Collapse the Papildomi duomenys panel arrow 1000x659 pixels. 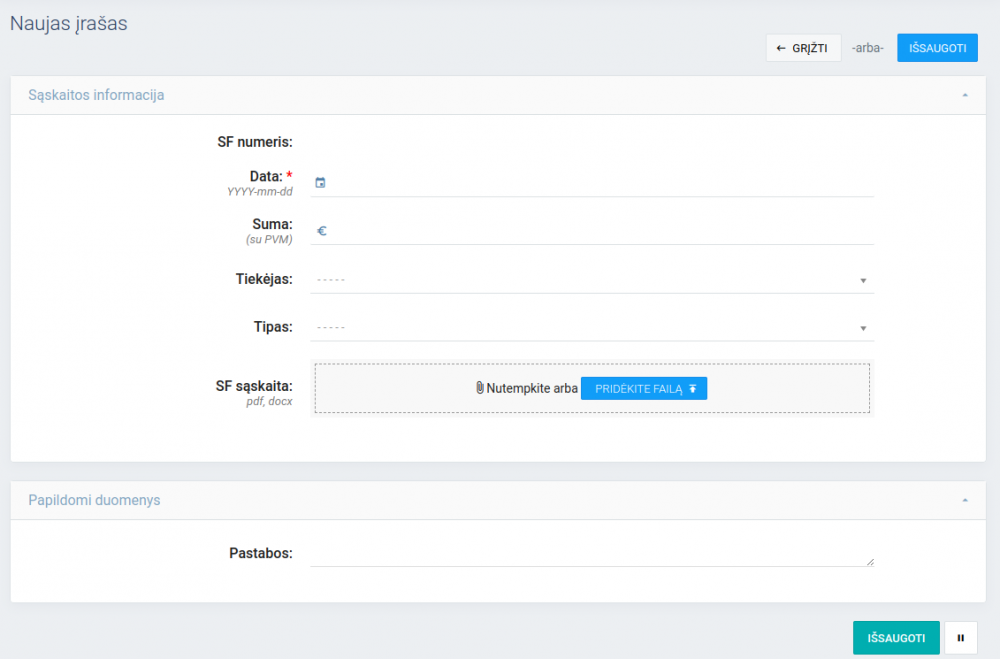tap(965, 500)
